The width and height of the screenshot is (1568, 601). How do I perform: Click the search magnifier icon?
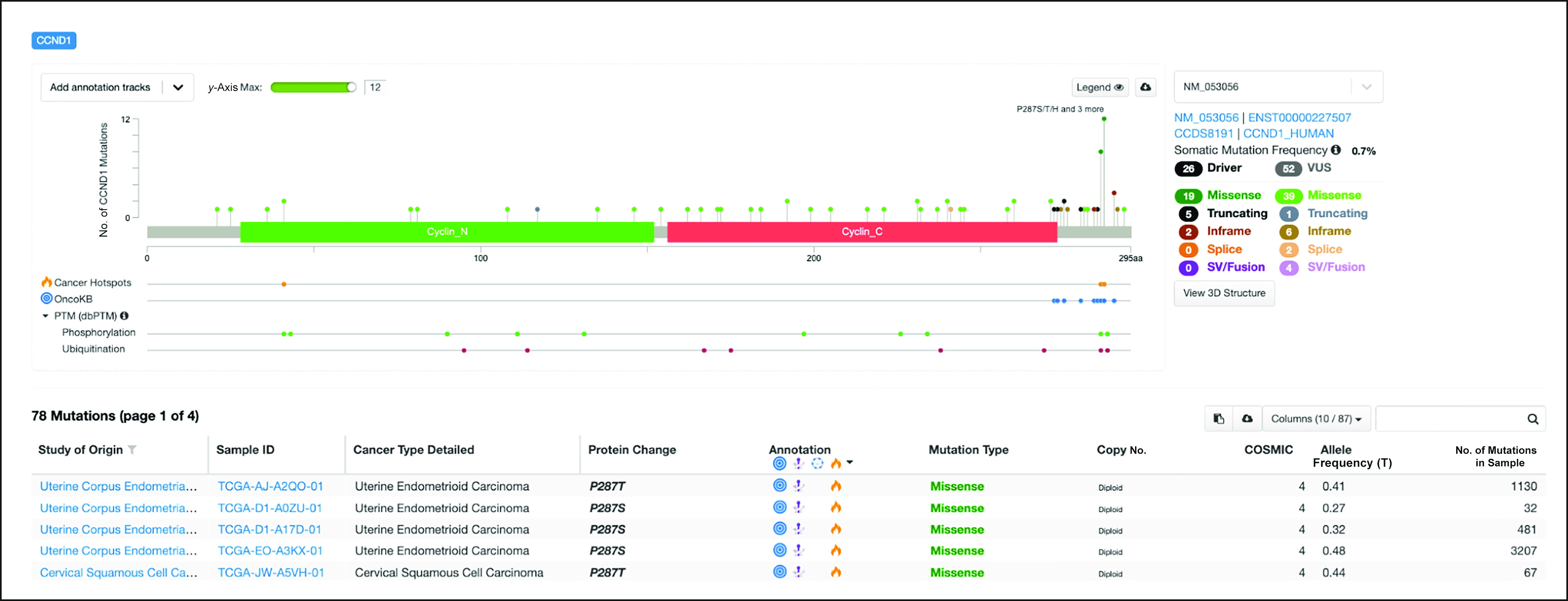click(1533, 419)
